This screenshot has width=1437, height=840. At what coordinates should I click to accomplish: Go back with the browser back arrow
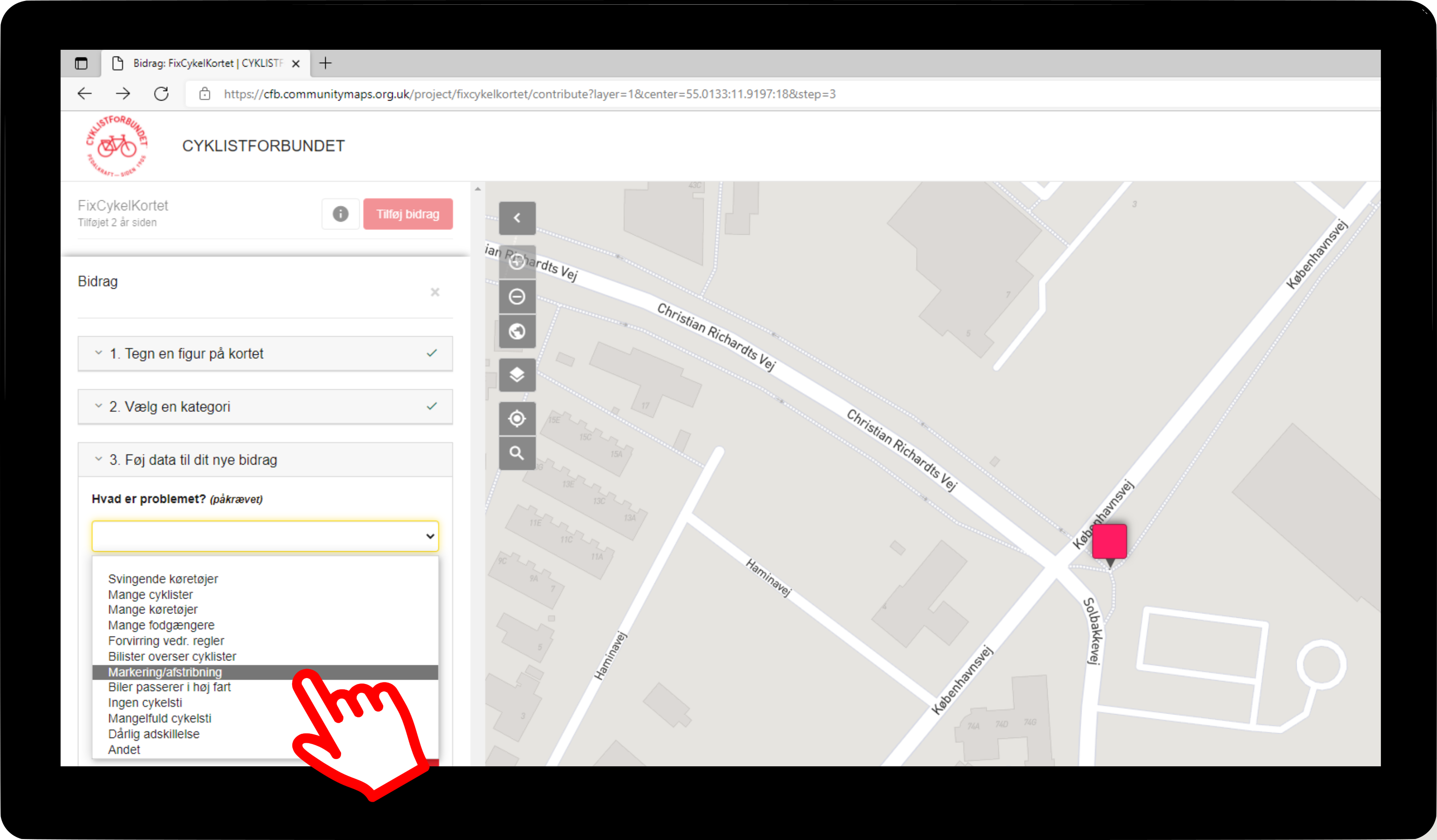click(x=84, y=93)
